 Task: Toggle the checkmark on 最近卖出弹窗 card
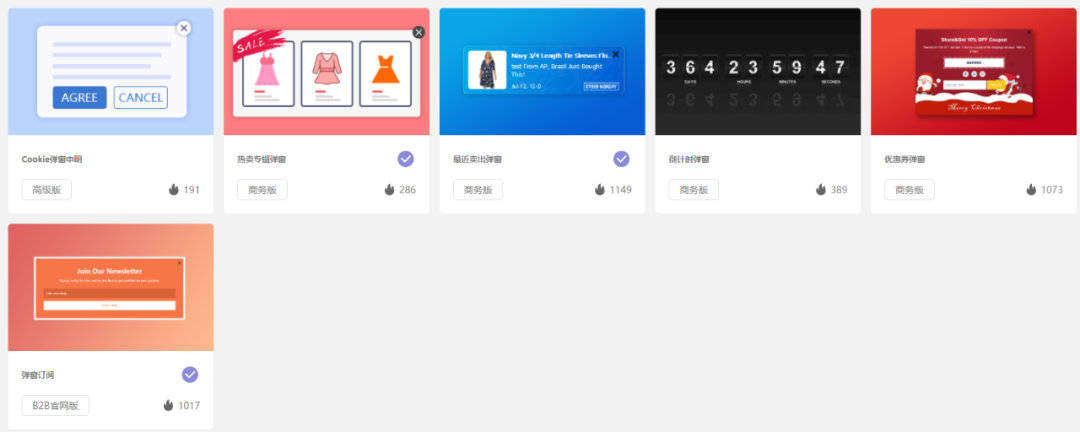click(621, 159)
